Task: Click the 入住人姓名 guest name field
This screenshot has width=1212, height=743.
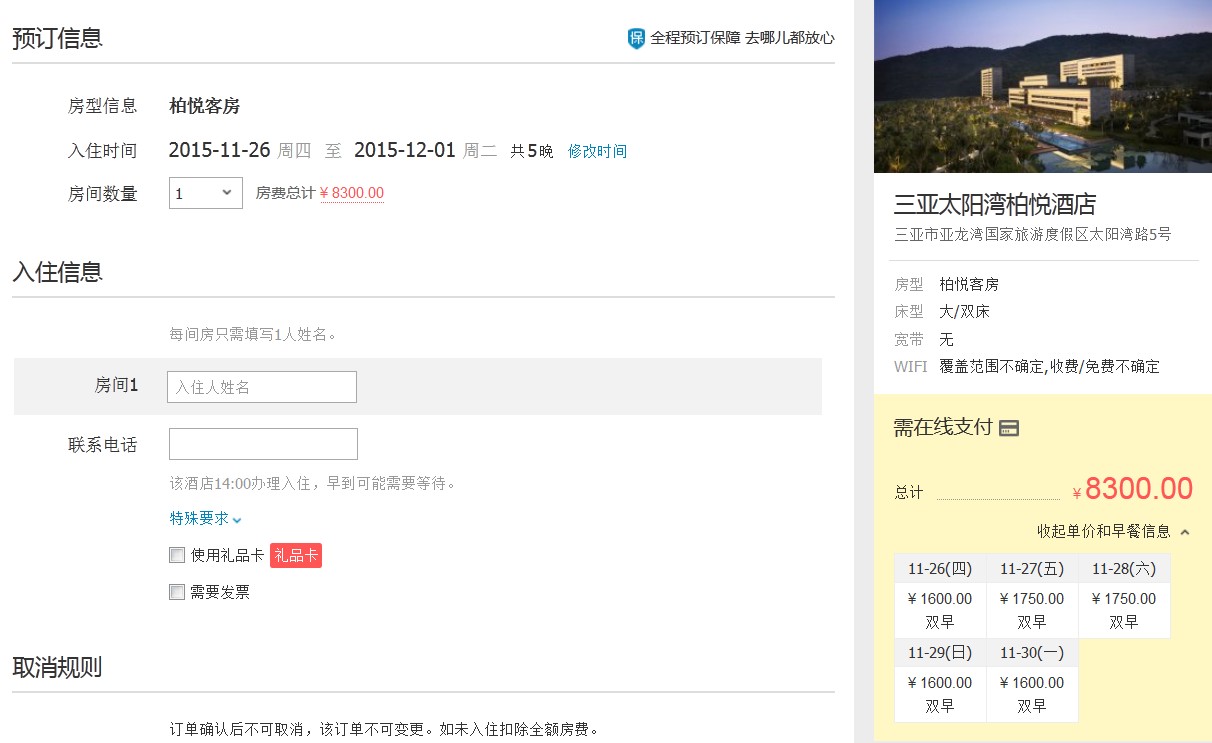Action: tap(262, 387)
